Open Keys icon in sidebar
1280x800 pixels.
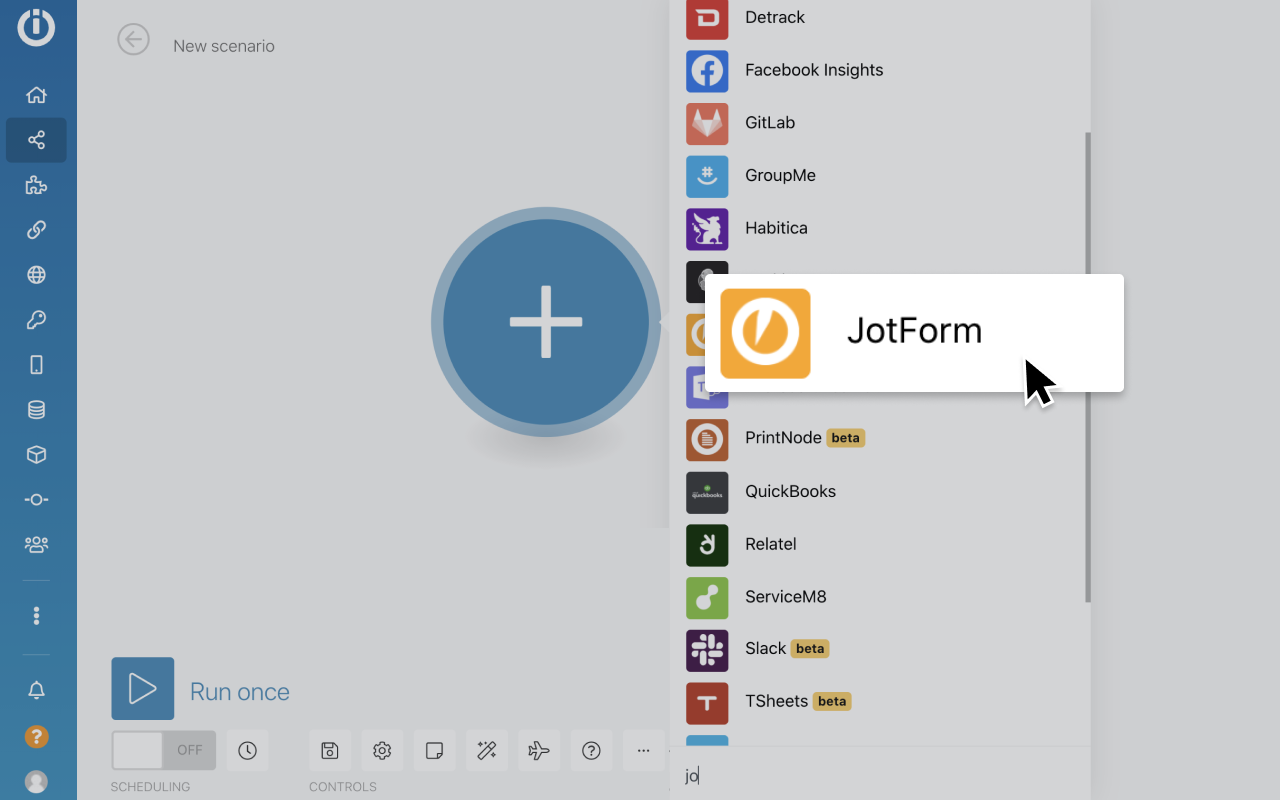(36, 320)
